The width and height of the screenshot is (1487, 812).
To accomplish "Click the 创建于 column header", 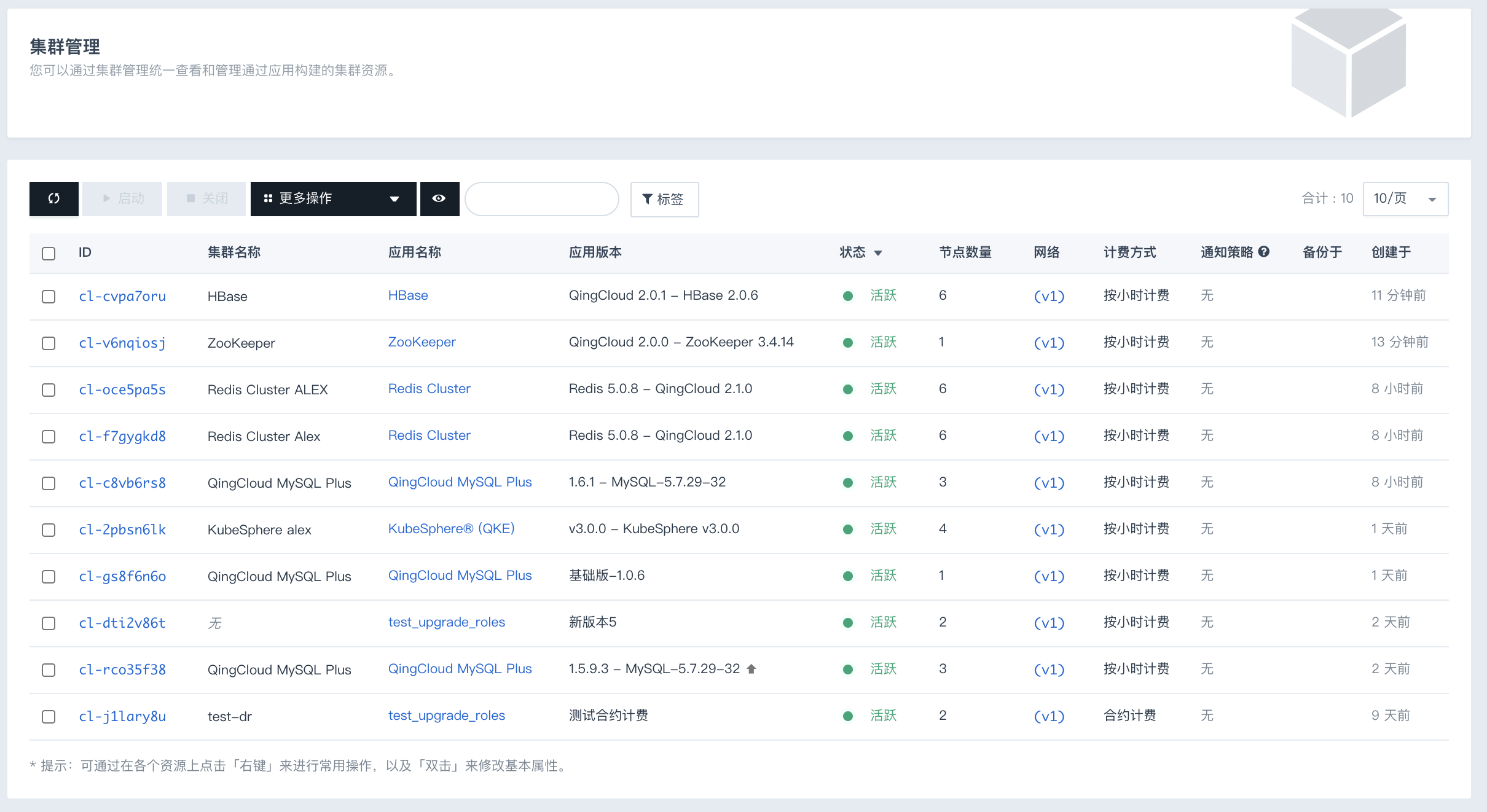I will point(1391,252).
